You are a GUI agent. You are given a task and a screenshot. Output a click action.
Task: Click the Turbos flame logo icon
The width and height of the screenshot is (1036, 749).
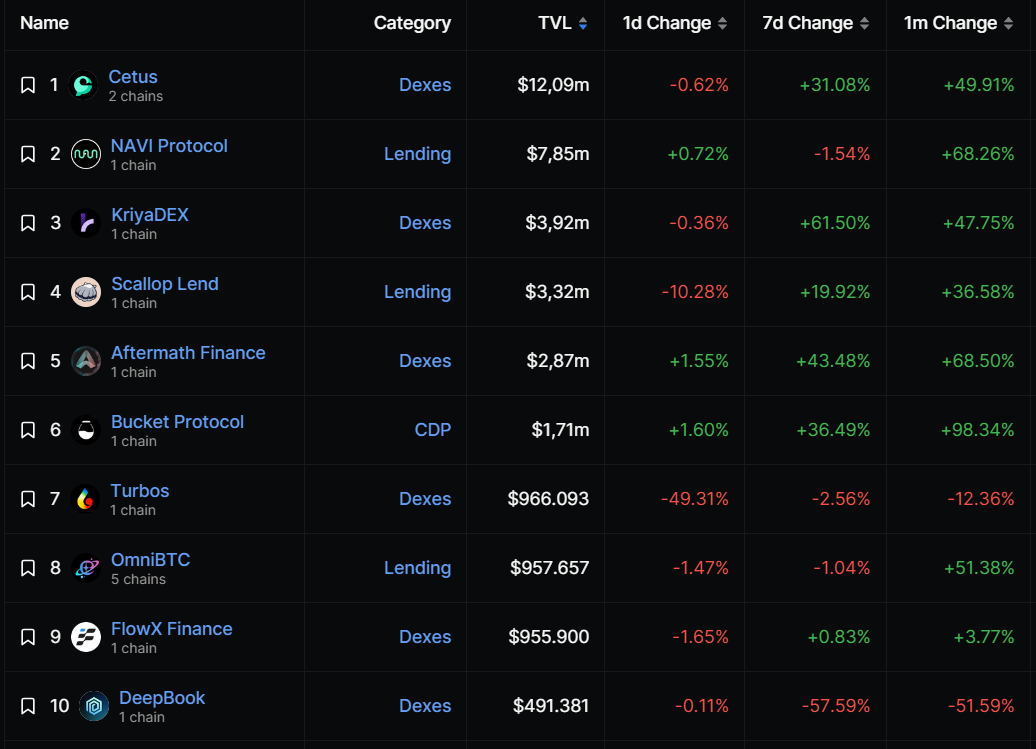coord(86,499)
